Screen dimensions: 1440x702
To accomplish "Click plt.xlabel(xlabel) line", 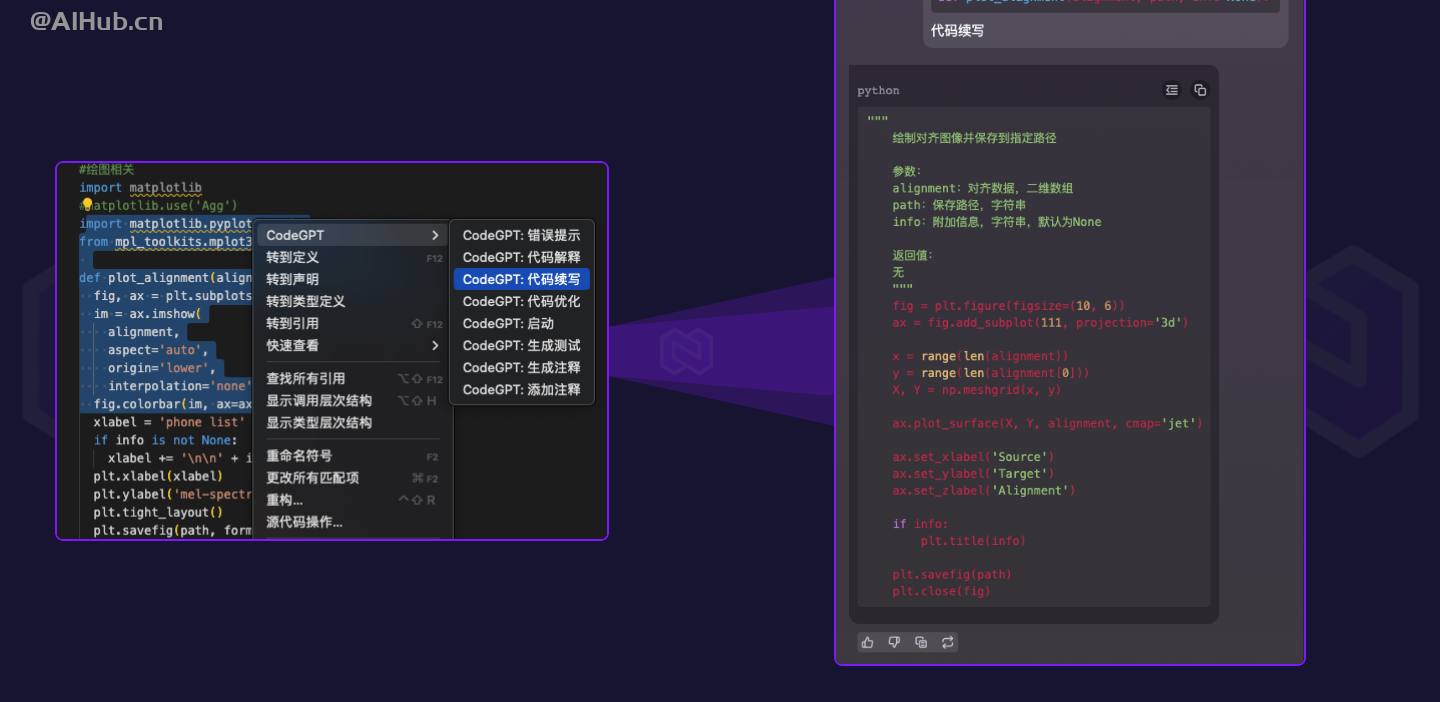I will [158, 476].
